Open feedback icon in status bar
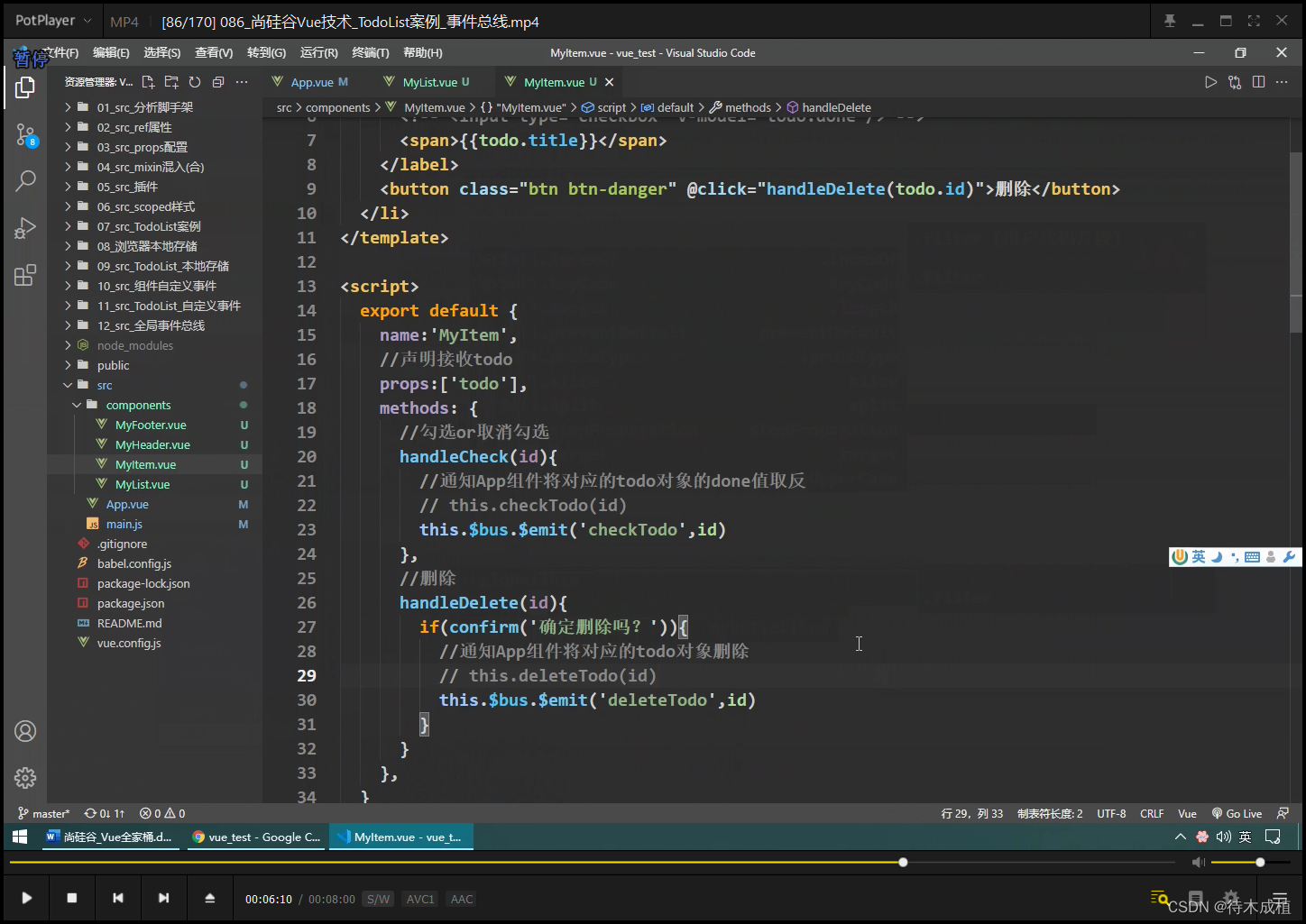Image resolution: width=1306 pixels, height=924 pixels. [1283, 813]
